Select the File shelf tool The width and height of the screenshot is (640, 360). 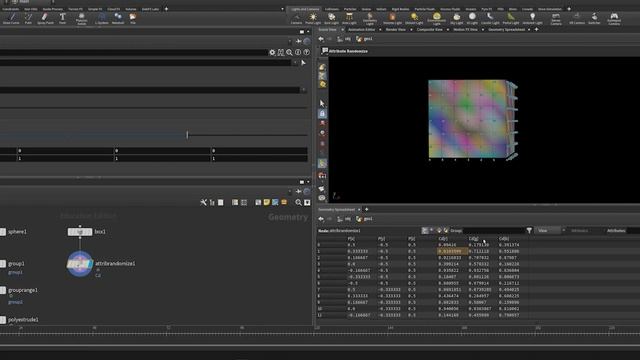point(133,18)
